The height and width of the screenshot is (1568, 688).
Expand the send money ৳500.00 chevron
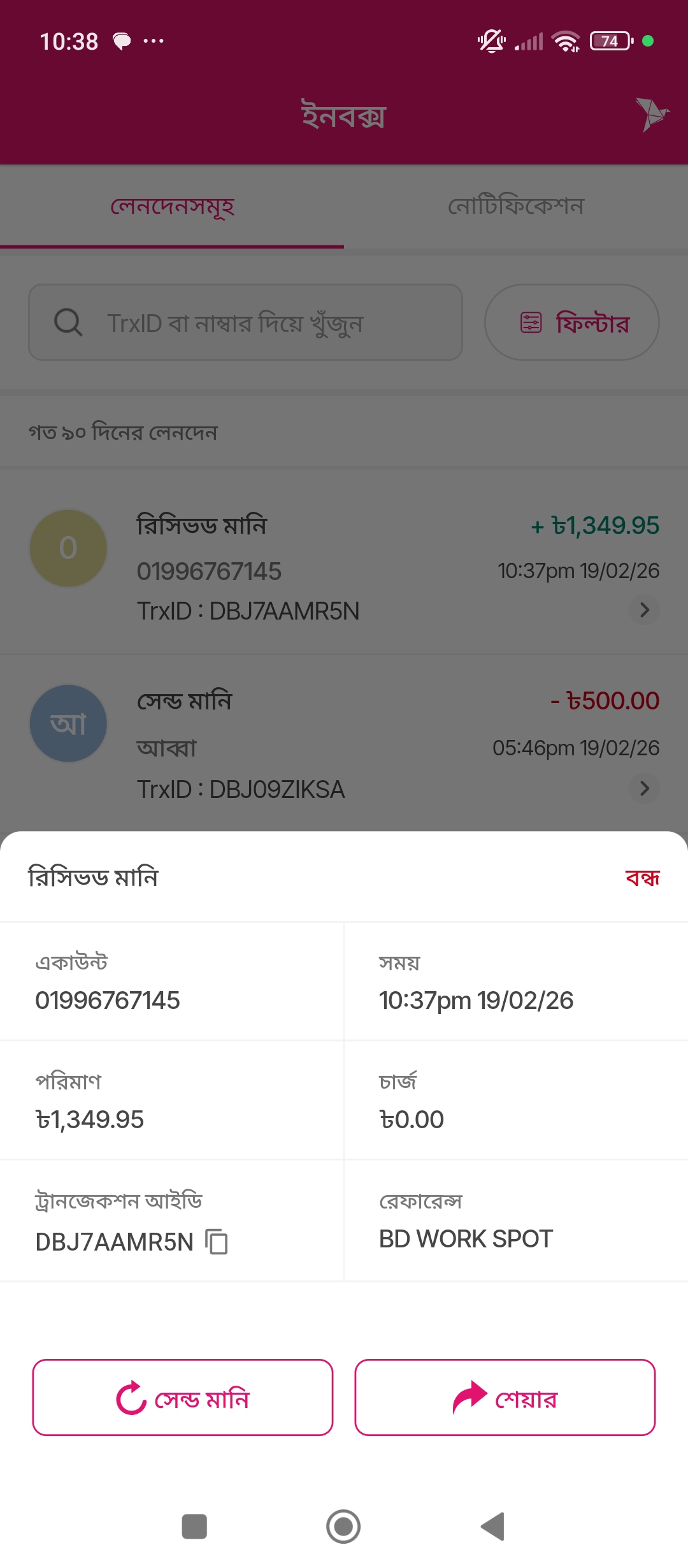tap(644, 788)
